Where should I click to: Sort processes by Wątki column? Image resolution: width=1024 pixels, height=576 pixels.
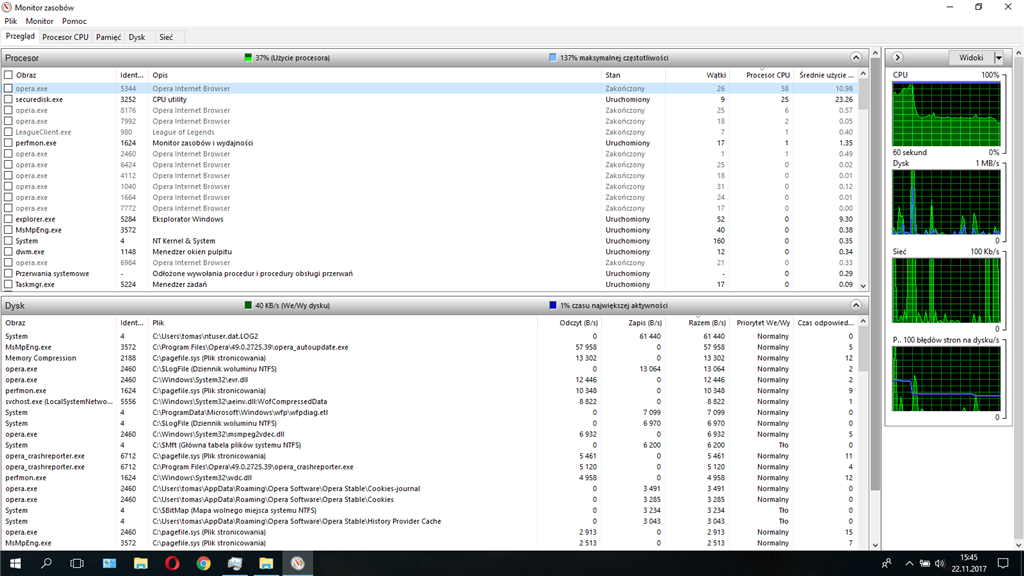697,75
